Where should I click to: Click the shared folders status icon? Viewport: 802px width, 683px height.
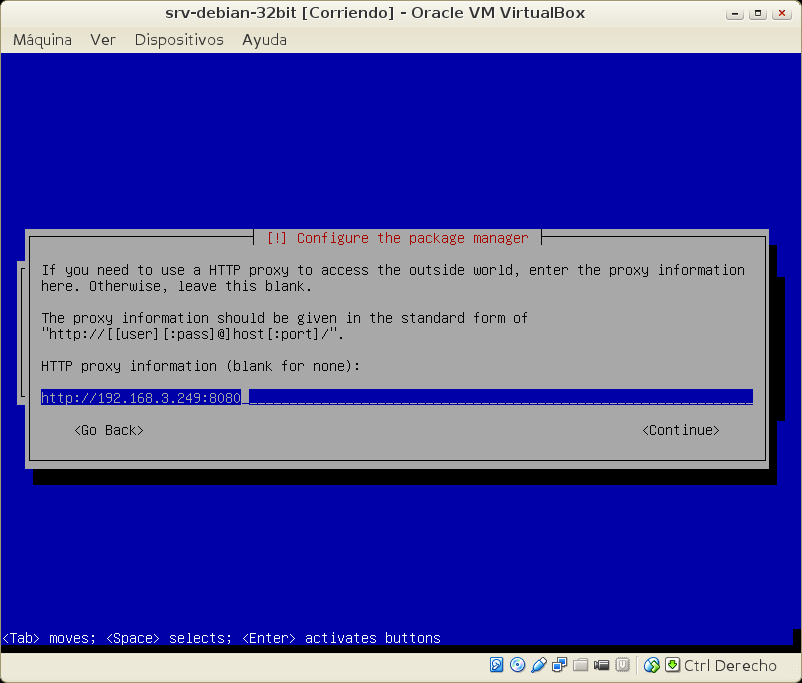coord(581,665)
